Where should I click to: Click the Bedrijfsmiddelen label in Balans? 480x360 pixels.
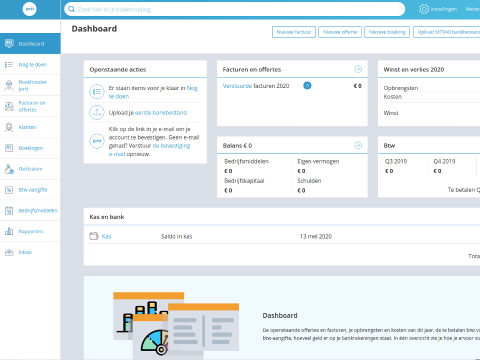point(246,161)
